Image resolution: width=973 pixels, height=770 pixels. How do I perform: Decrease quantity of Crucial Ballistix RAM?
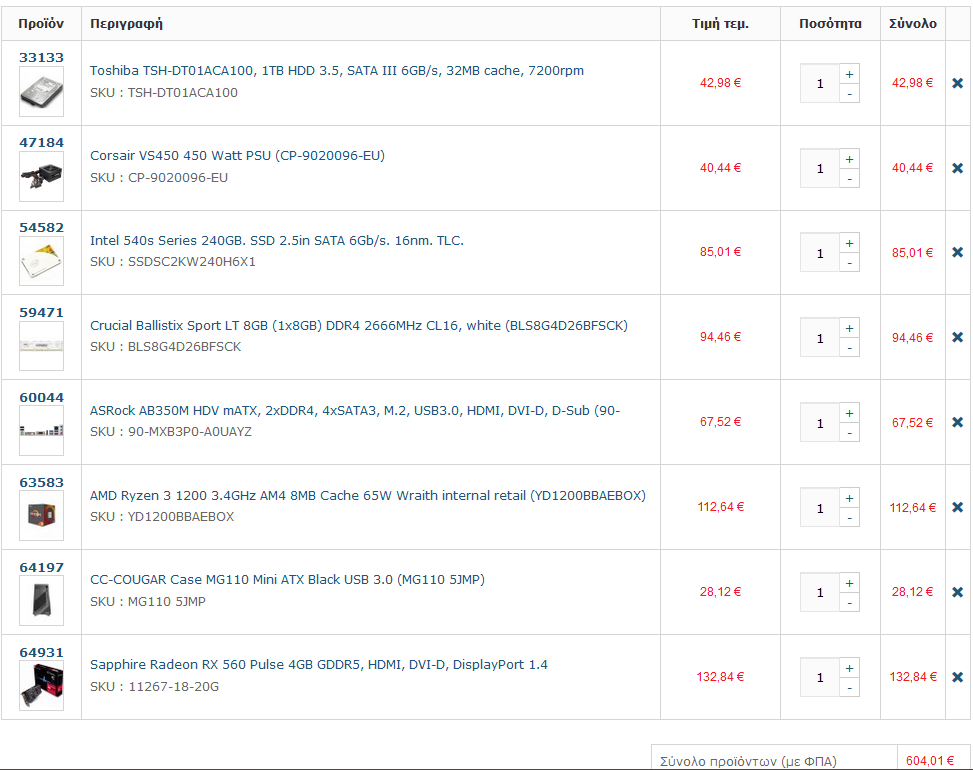[850, 348]
